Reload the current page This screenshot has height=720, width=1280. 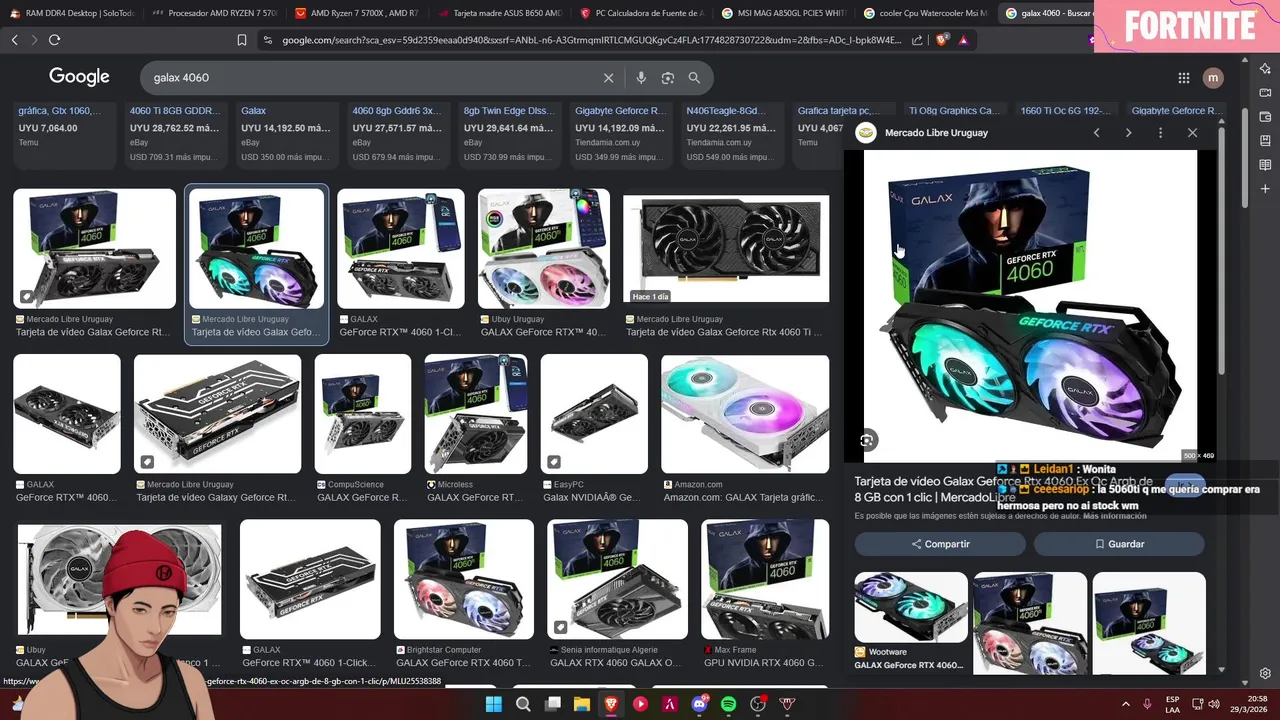coord(54,40)
